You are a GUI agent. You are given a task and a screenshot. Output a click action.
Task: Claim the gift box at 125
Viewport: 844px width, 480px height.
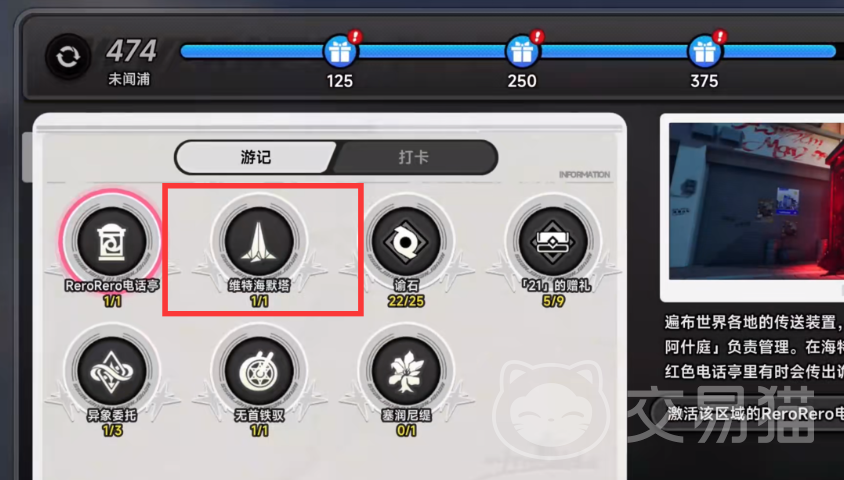point(340,51)
